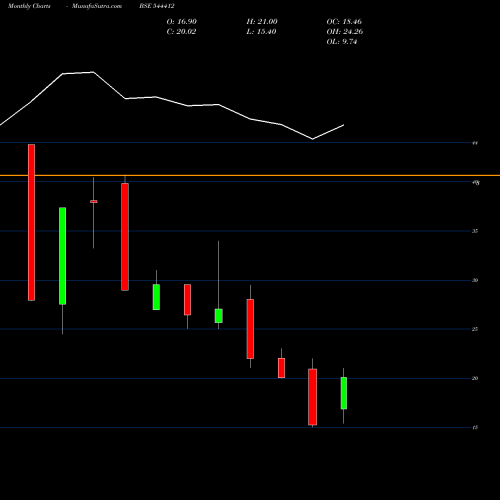Select the high value 'H: 21.00'
The image size is (500, 500).
pos(262,22)
